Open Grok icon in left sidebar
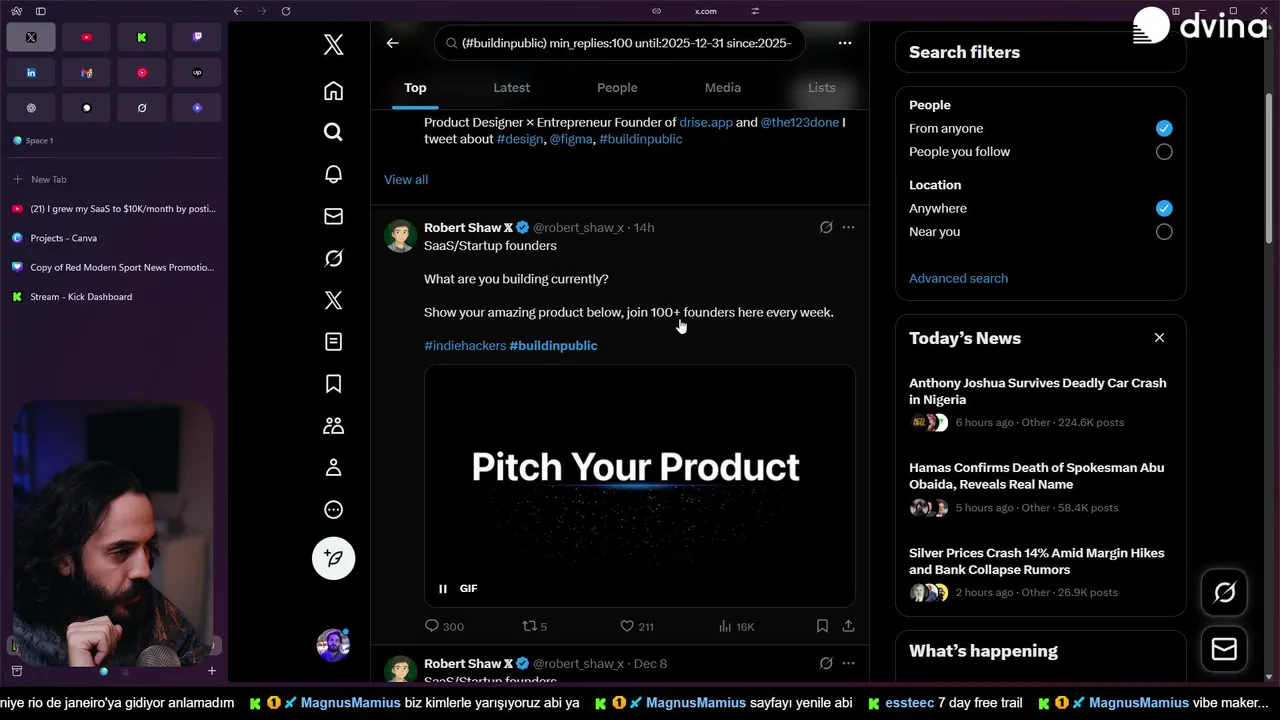This screenshot has width=1280, height=720. pos(334,258)
